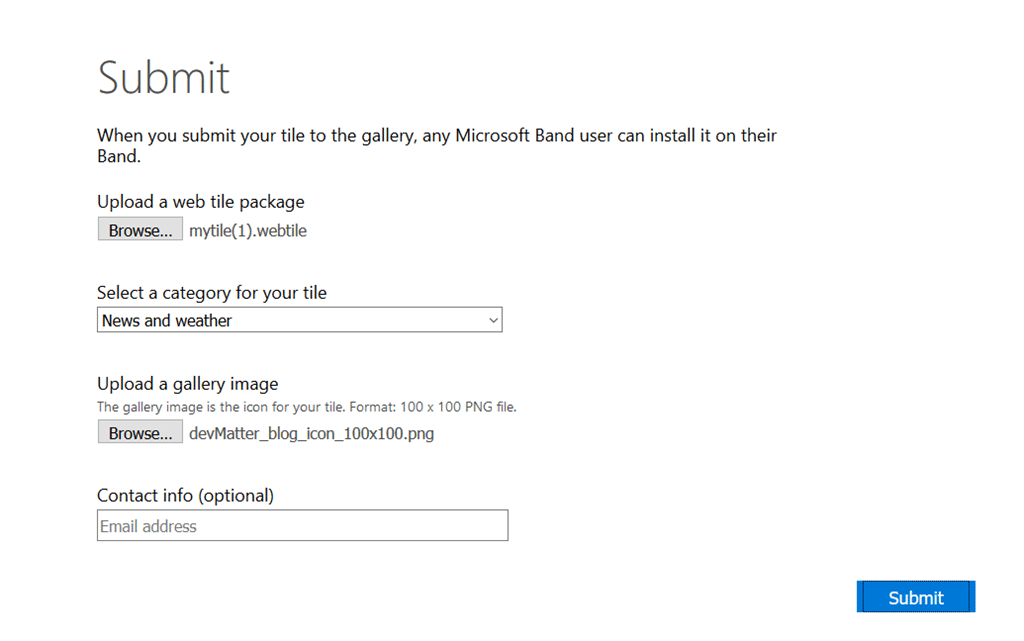Screen dimensions: 1024x641
Task: Click the 'Select a category for your tile' label
Action: click(x=212, y=293)
